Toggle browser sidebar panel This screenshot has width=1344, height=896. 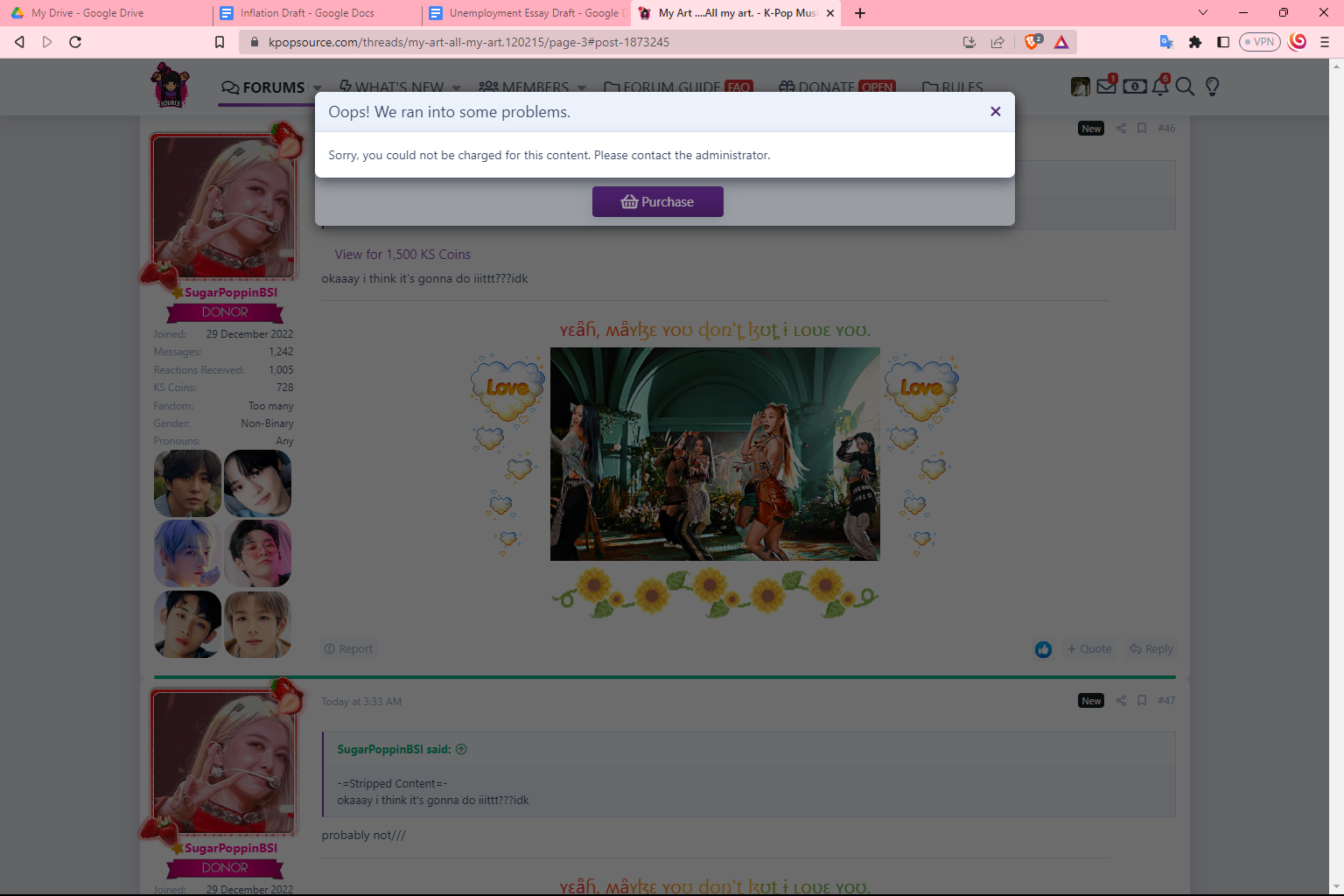click(x=1223, y=42)
